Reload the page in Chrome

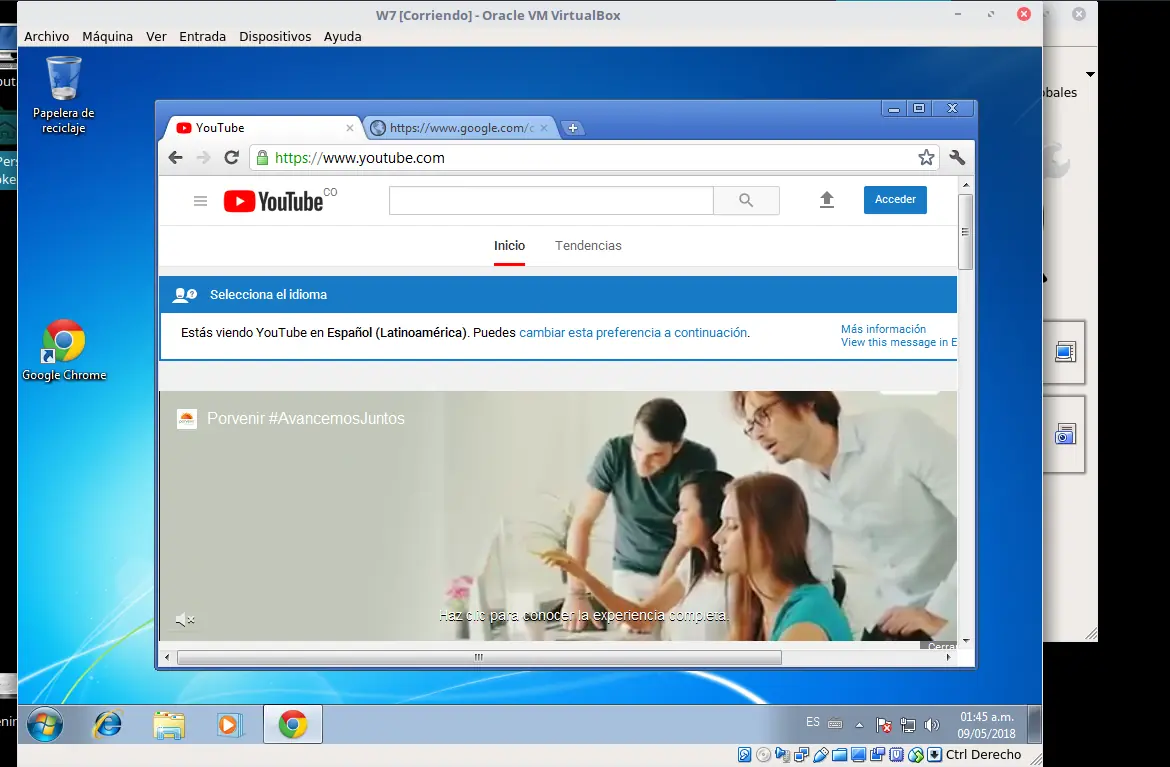click(231, 157)
